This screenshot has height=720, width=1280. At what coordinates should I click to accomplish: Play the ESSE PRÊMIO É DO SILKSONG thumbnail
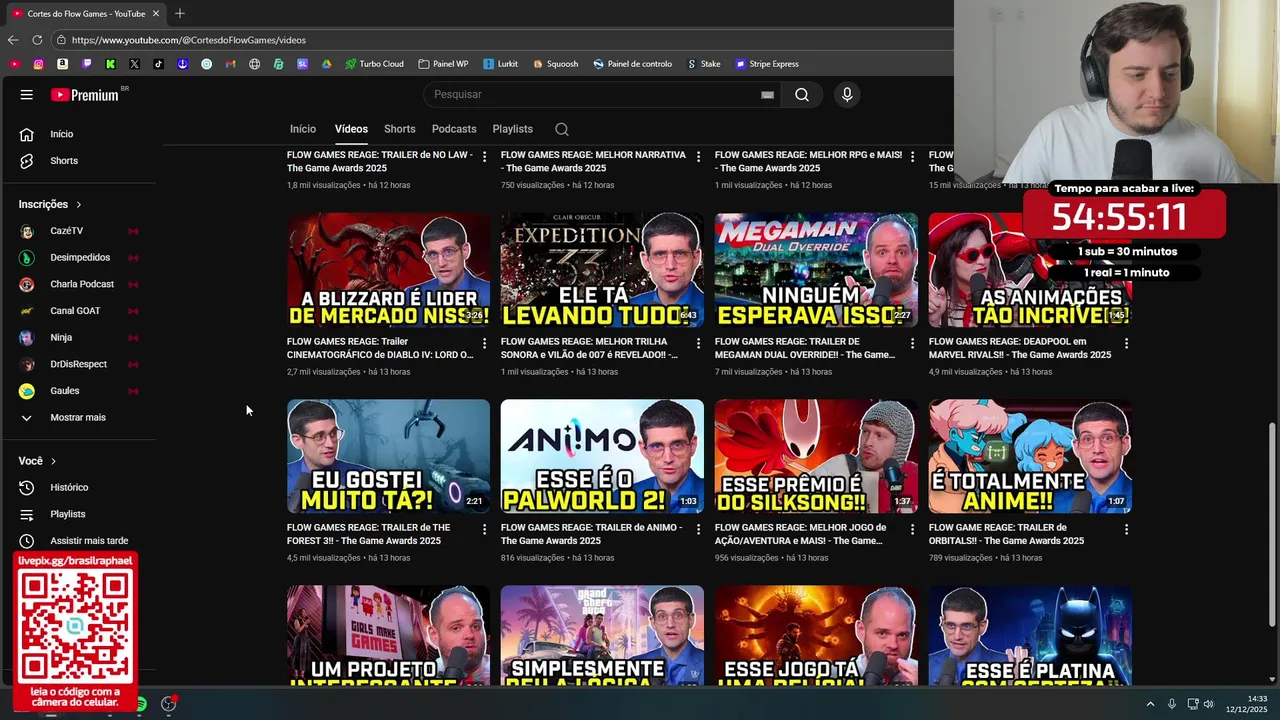pos(816,456)
